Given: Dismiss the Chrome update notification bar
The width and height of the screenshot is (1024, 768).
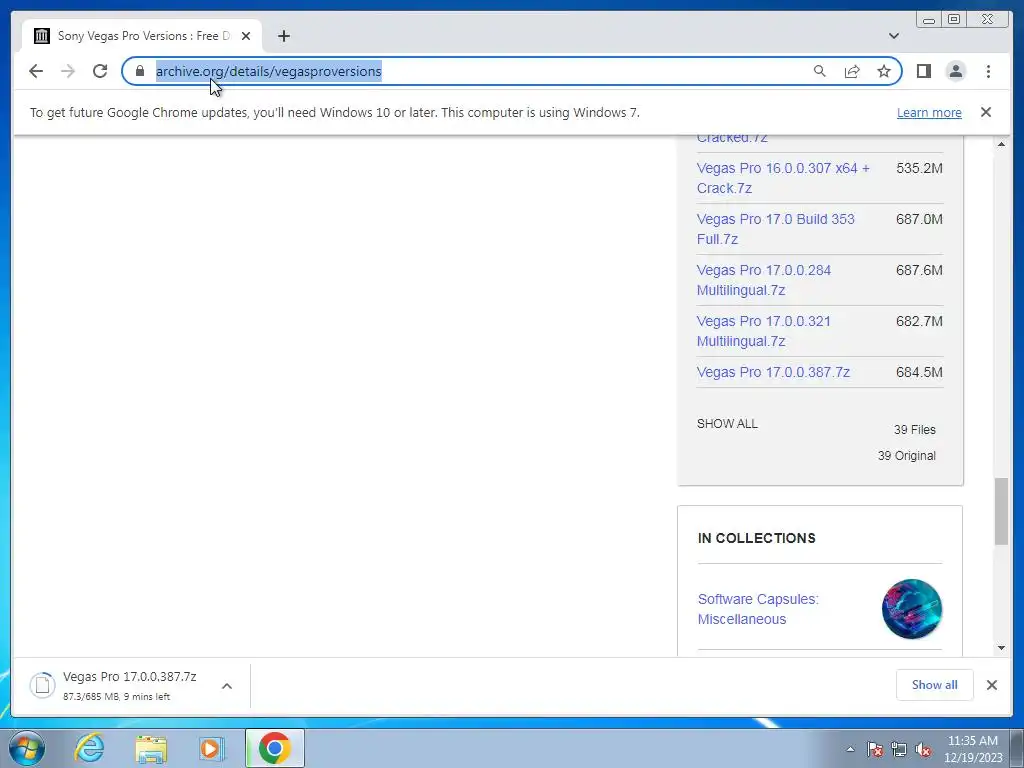Looking at the screenshot, I should [986, 112].
